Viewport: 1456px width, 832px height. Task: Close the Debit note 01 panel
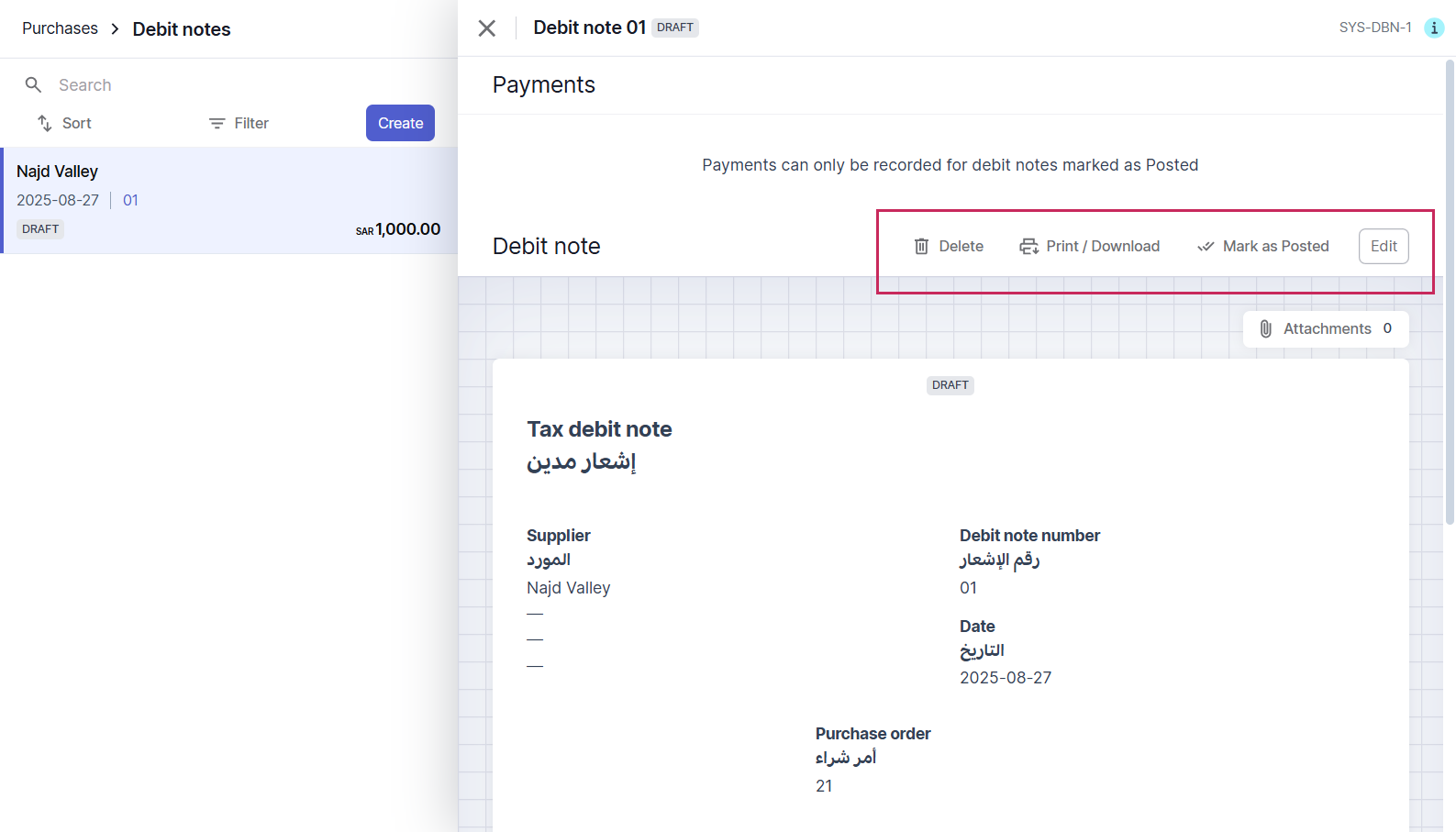[x=487, y=28]
